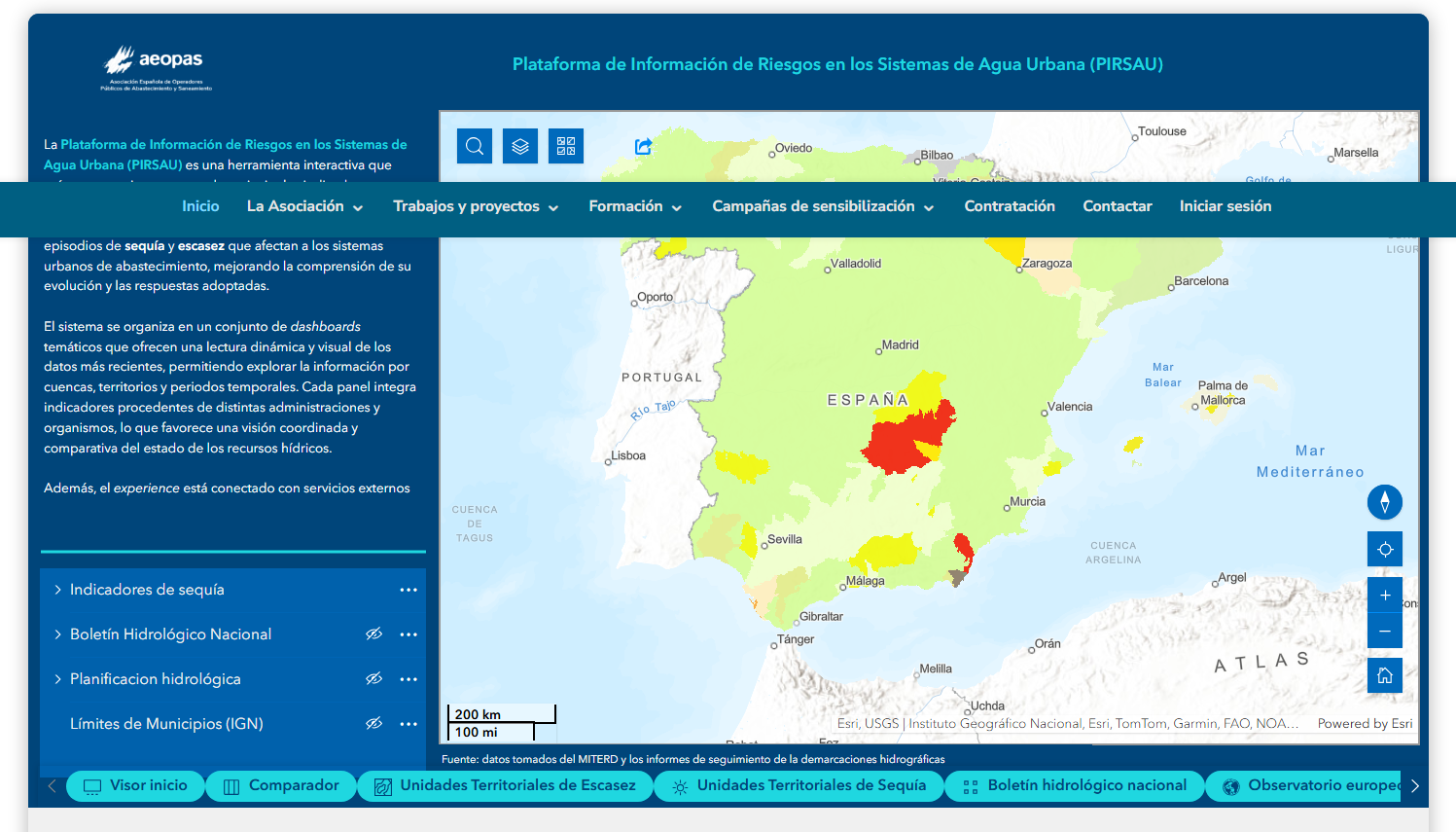Expand the Indicadores de sequía layer group
Image resolution: width=1456 pixels, height=832 pixels.
(x=58, y=590)
